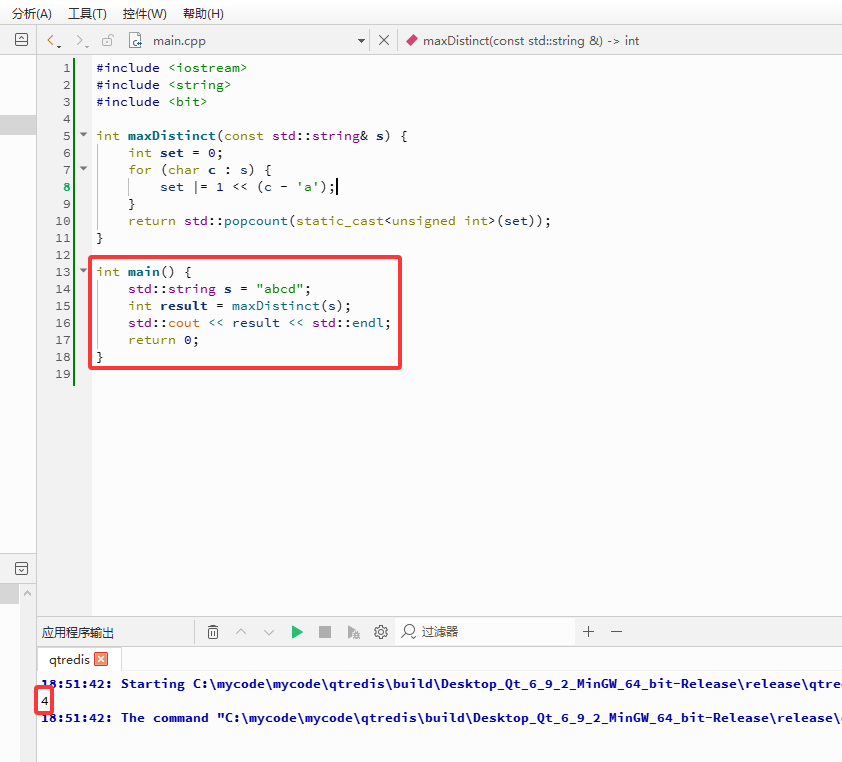Click the 应用程序输出 panel title
This screenshot has height=762, width=842.
coord(78,633)
